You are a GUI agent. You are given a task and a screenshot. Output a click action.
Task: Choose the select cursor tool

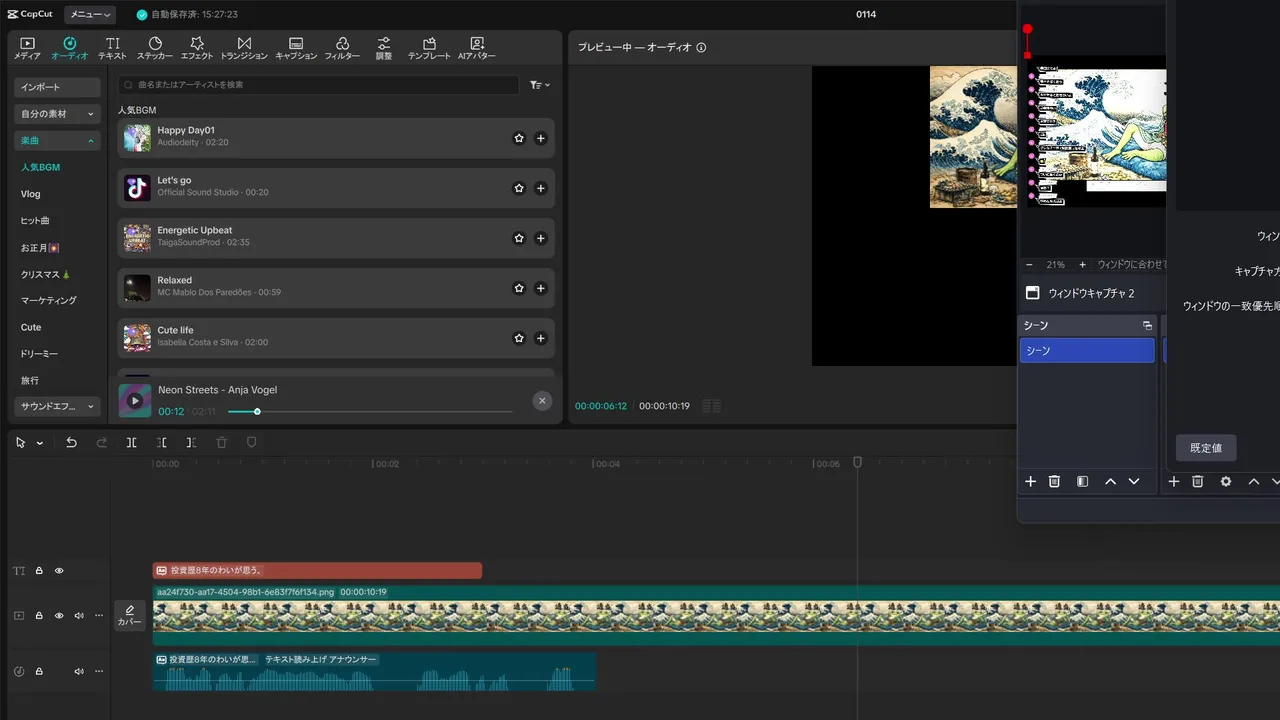(21, 442)
